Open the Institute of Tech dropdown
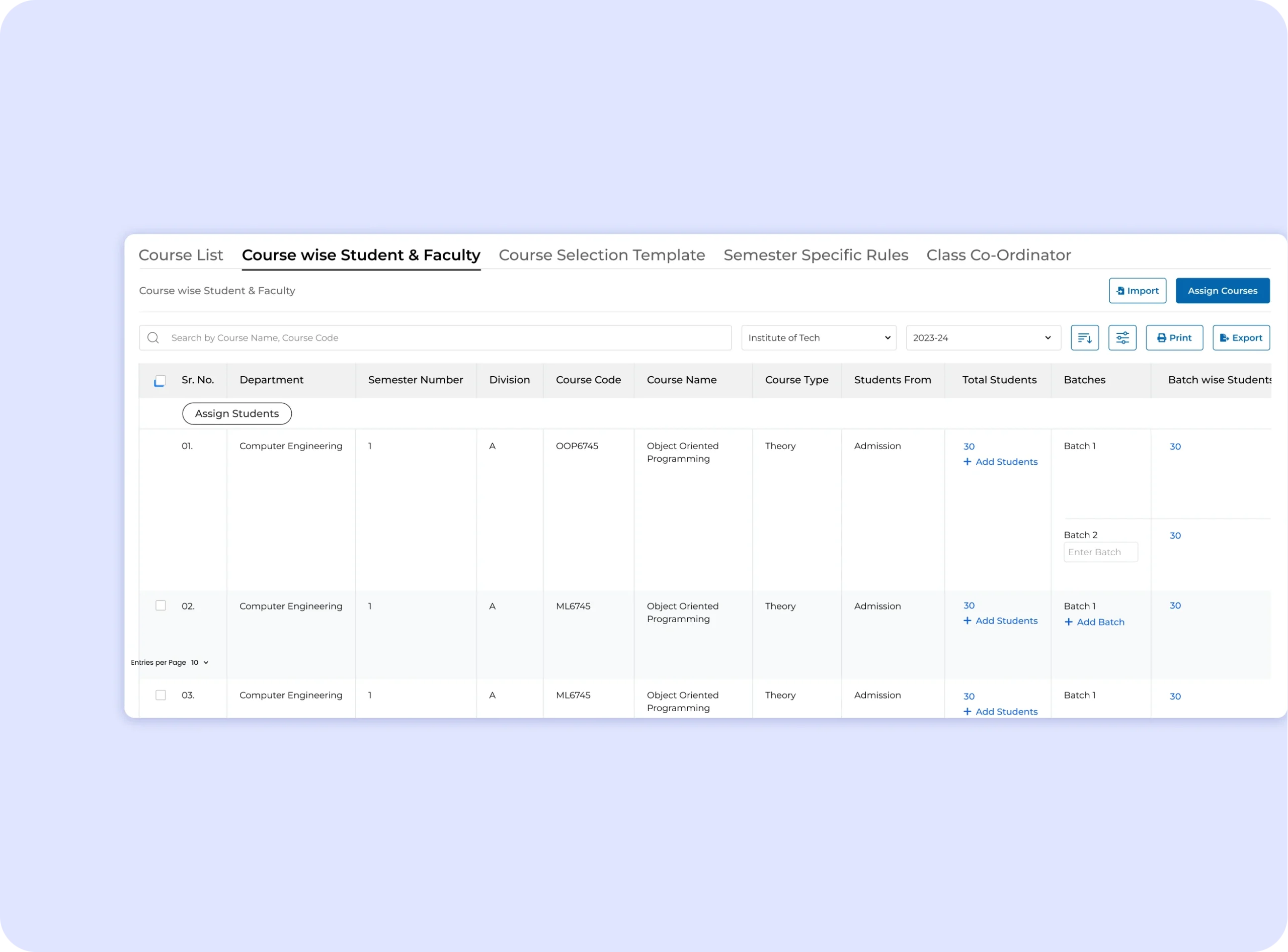 818,337
